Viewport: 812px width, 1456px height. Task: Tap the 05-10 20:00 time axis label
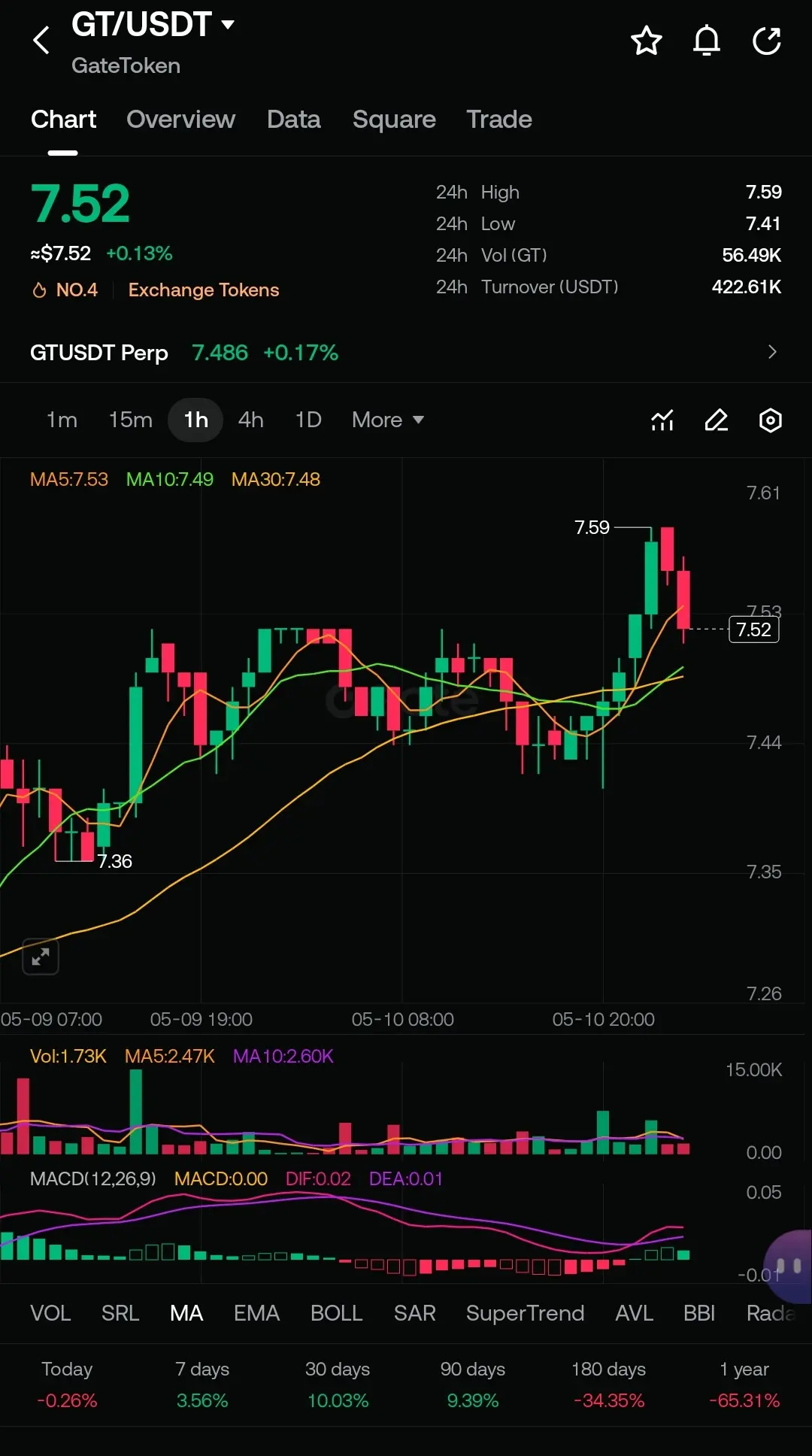pyautogui.click(x=604, y=1019)
